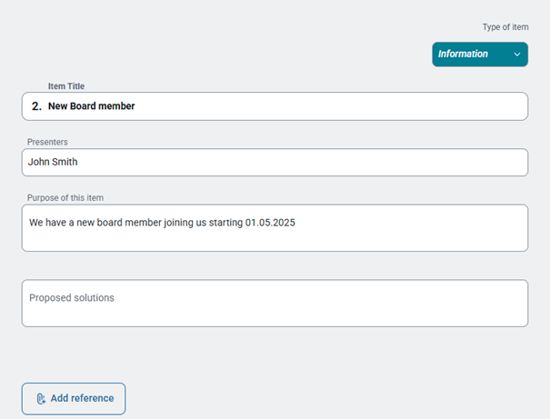The height and width of the screenshot is (419, 550).
Task: Click the paperclip icon in Add reference
Action: coord(41,399)
